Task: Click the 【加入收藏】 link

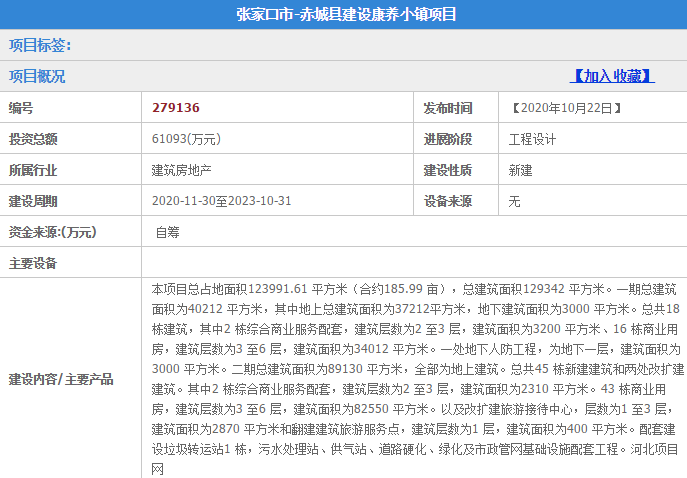Action: [613, 76]
